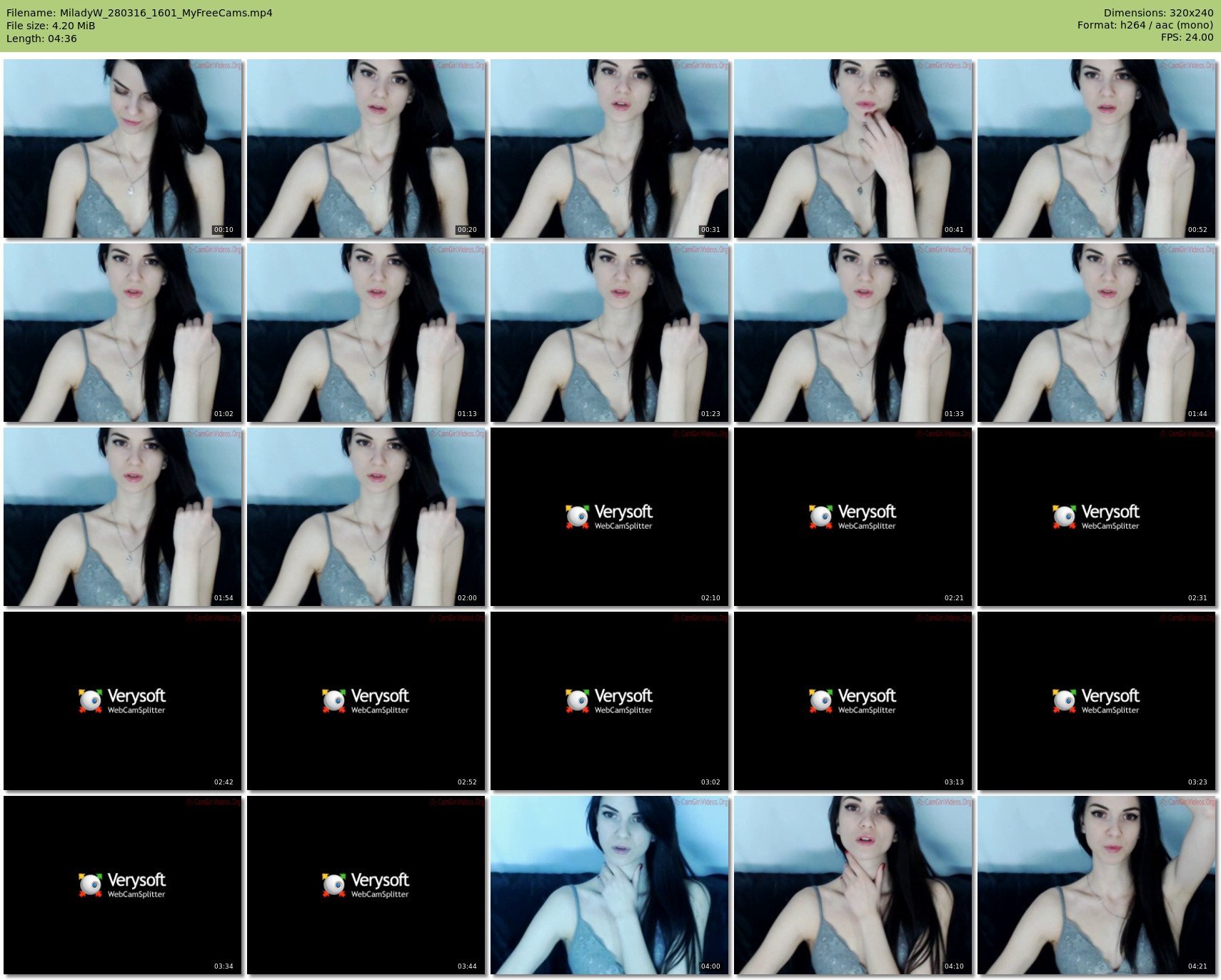1221x980 pixels.
Task: Click the Length 04:36 header text
Action: click(41, 39)
